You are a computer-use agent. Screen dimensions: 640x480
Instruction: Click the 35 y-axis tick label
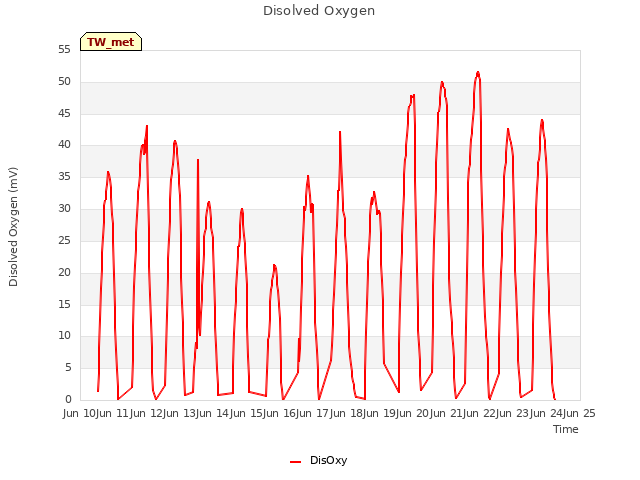pos(64,176)
